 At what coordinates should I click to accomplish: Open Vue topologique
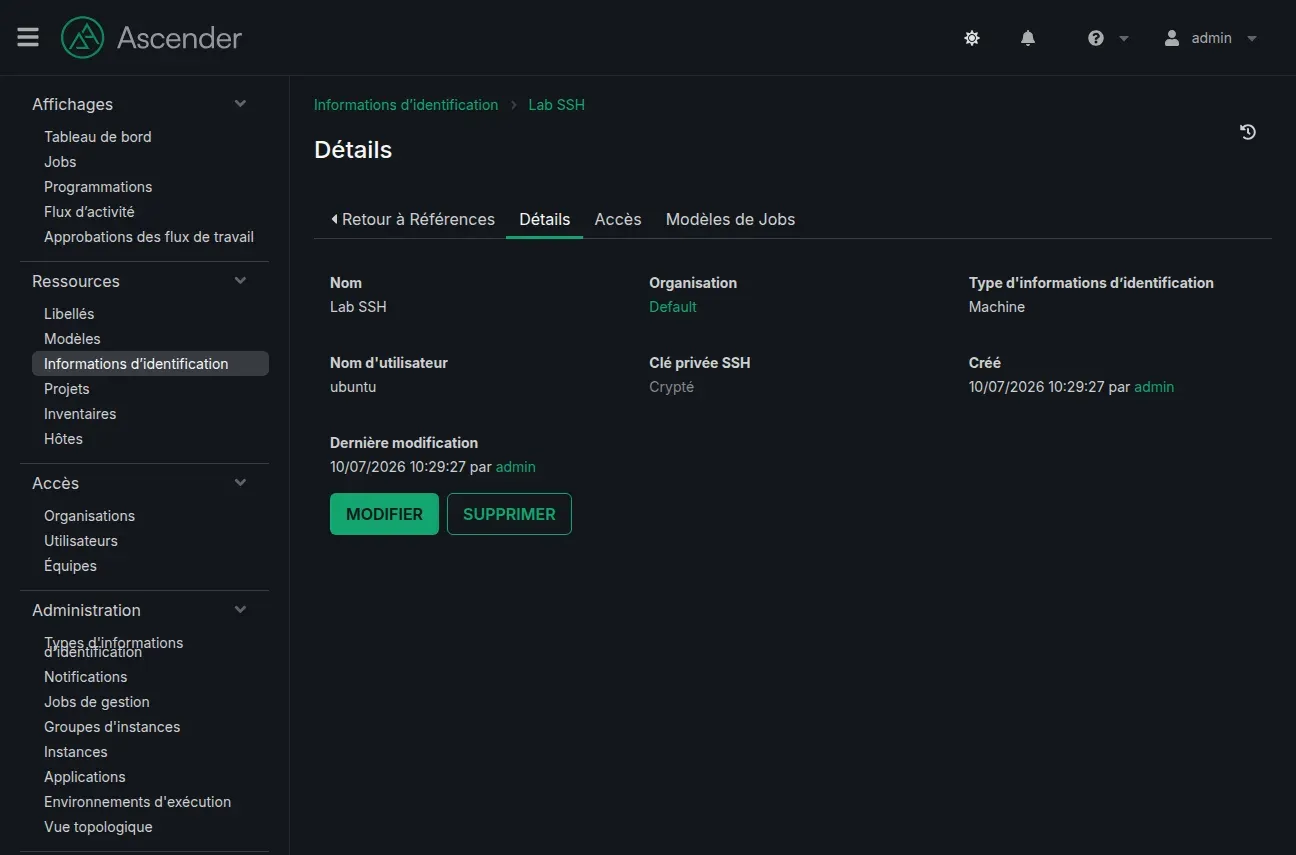tap(98, 827)
